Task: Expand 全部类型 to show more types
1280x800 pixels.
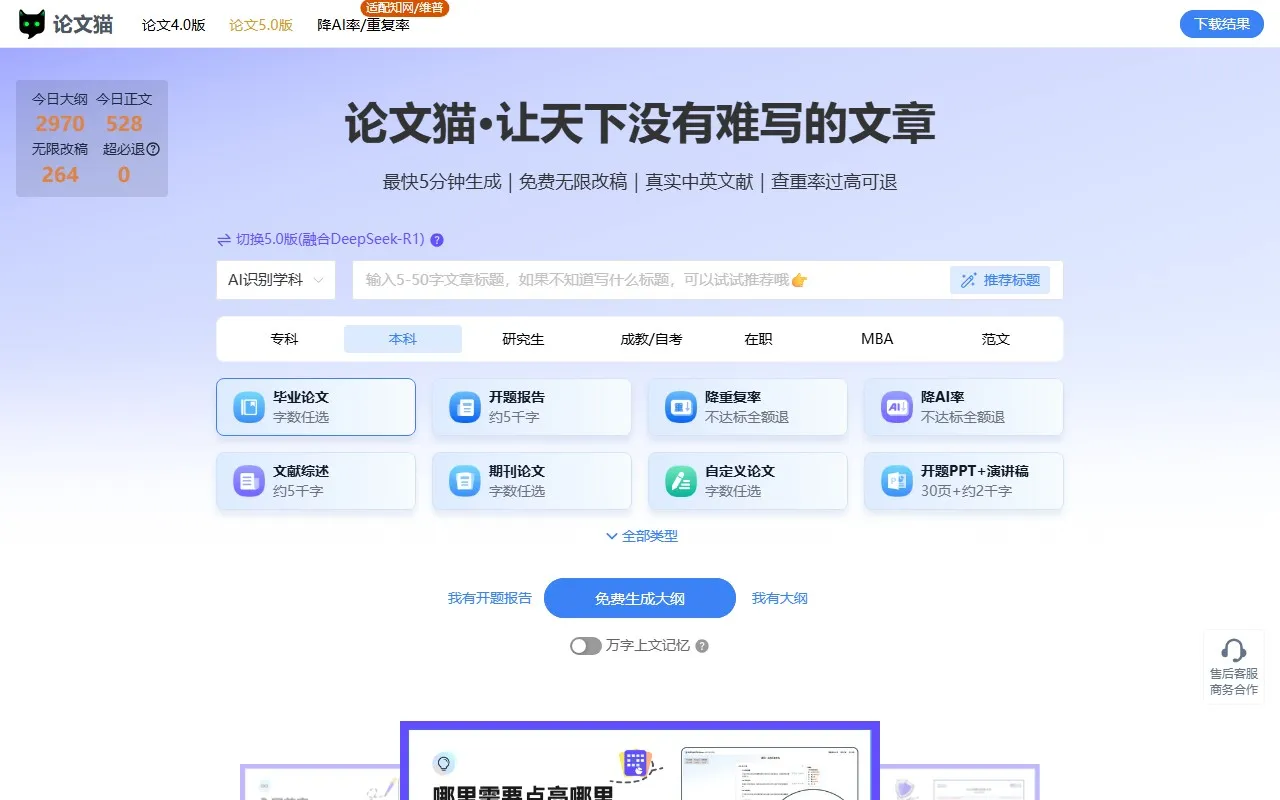Action: point(640,536)
